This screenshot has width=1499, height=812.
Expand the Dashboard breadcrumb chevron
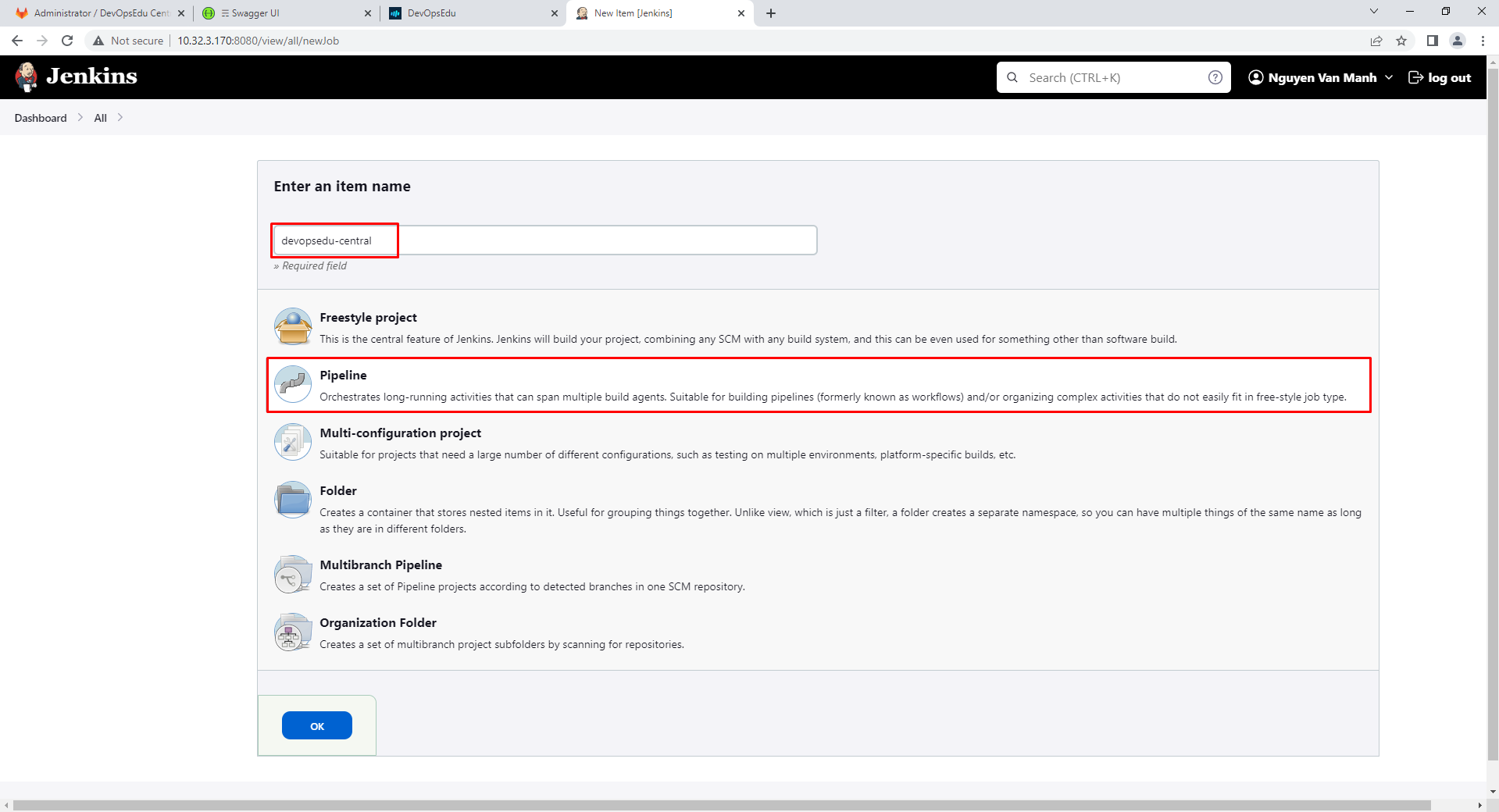coord(80,117)
